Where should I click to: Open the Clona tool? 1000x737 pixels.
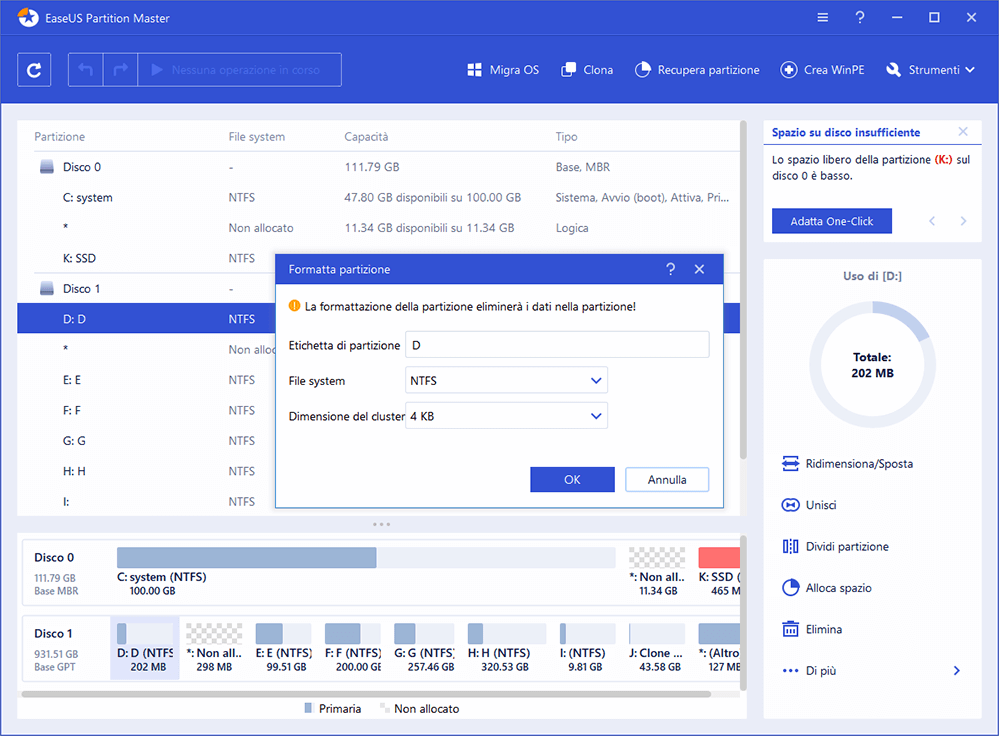(587, 69)
